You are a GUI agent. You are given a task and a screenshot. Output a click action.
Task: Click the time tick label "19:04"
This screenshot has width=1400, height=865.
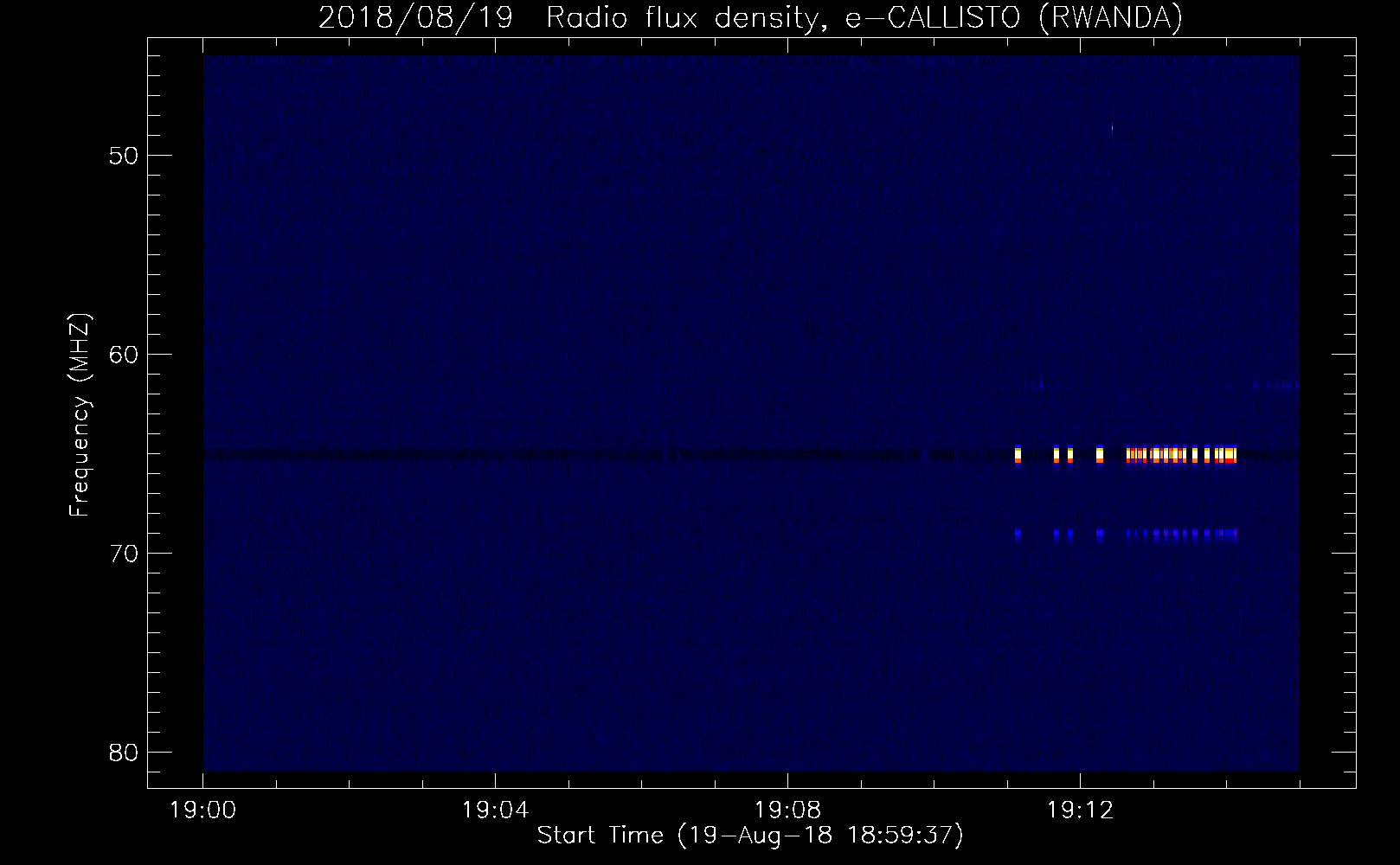pos(495,811)
